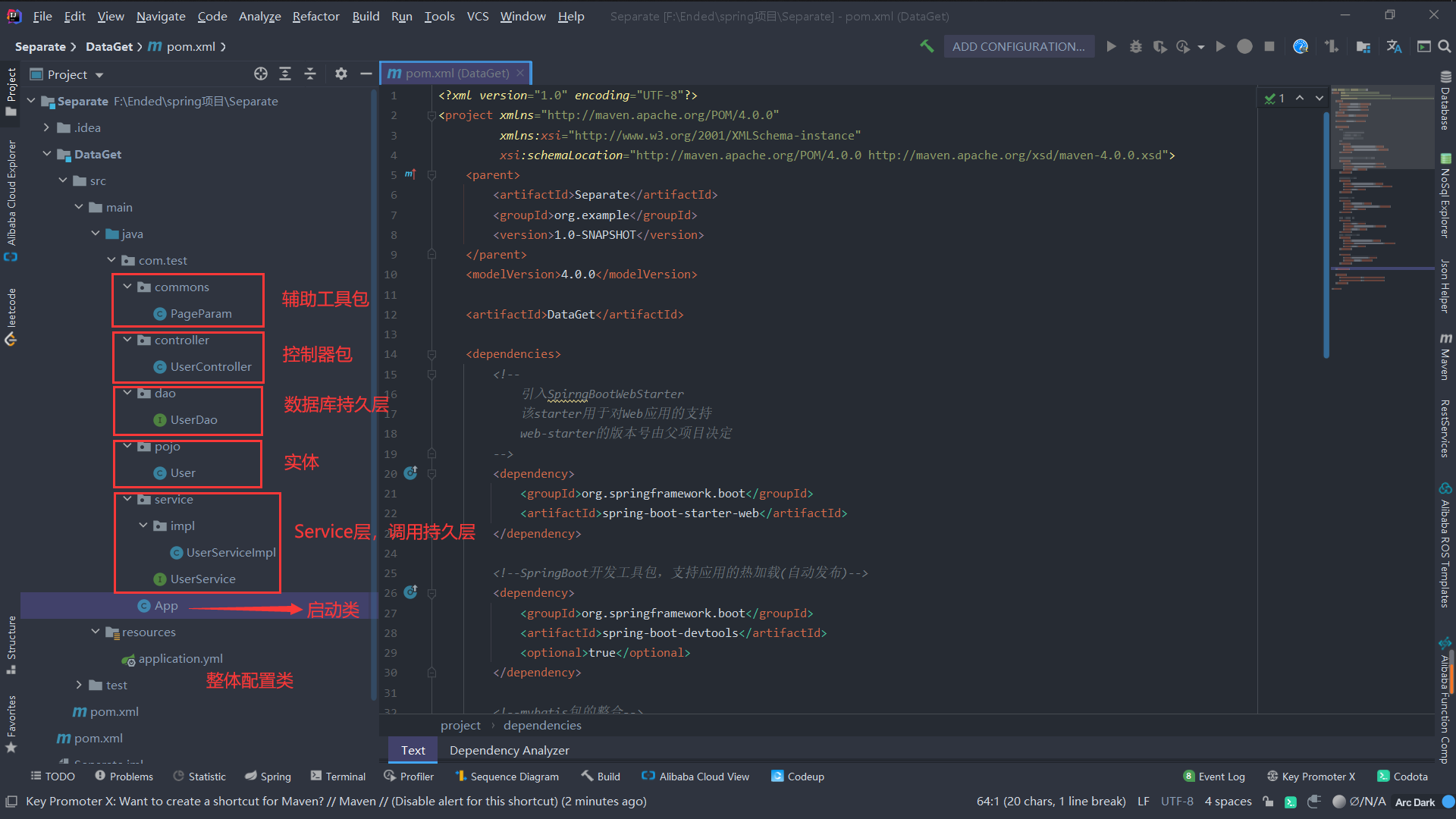The height and width of the screenshot is (819, 1456).
Task: Open the NoSql Explorer side panel
Action: pos(1445,196)
